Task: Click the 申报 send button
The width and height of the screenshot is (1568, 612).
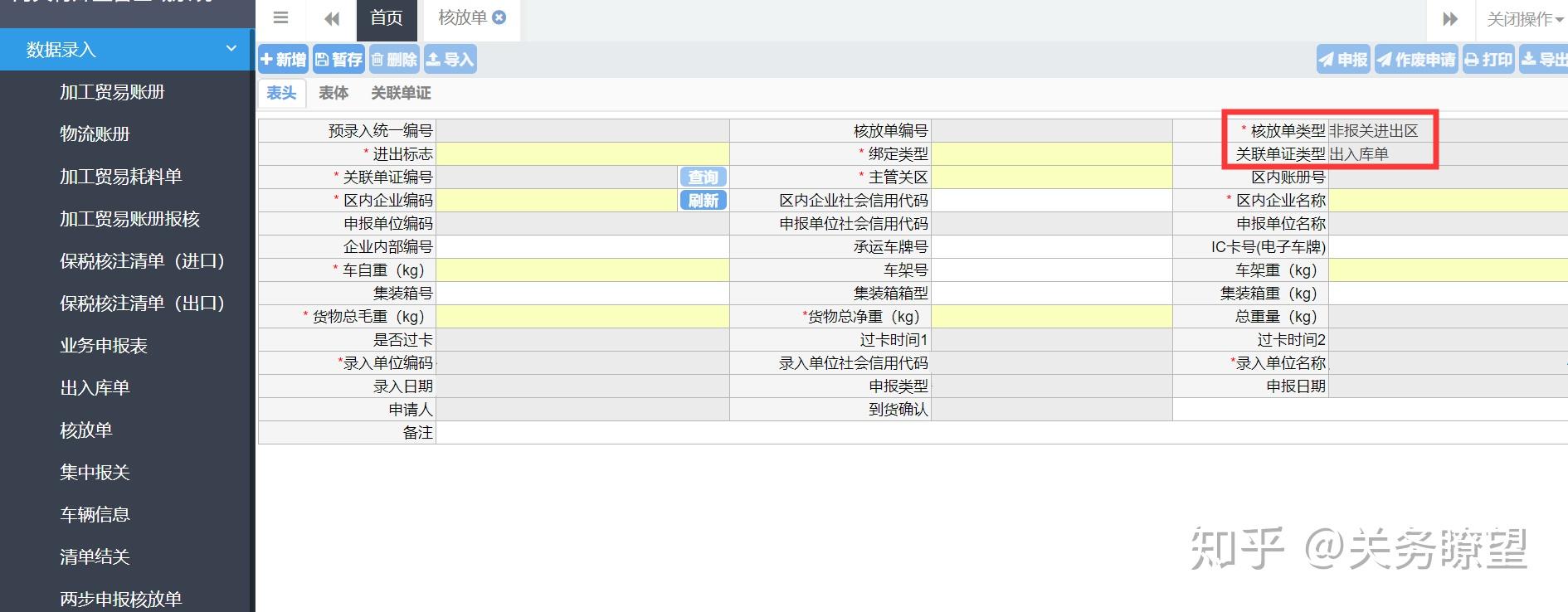Action: click(x=1343, y=60)
